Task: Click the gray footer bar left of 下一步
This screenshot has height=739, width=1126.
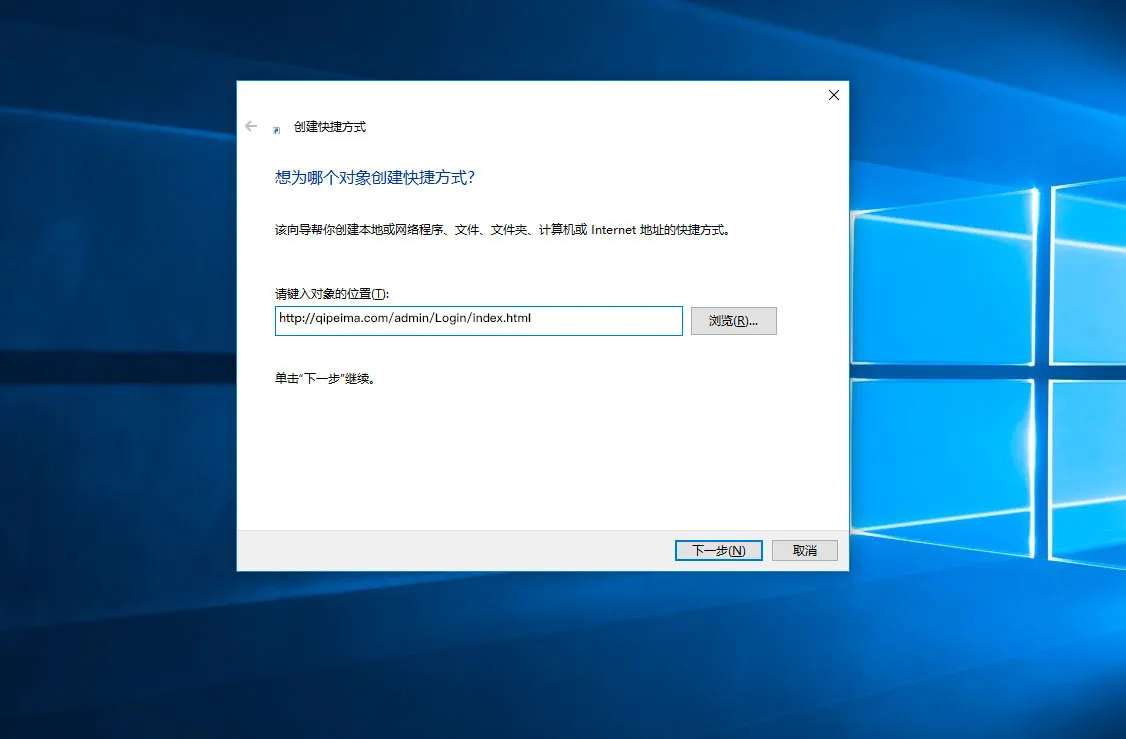Action: [x=450, y=551]
